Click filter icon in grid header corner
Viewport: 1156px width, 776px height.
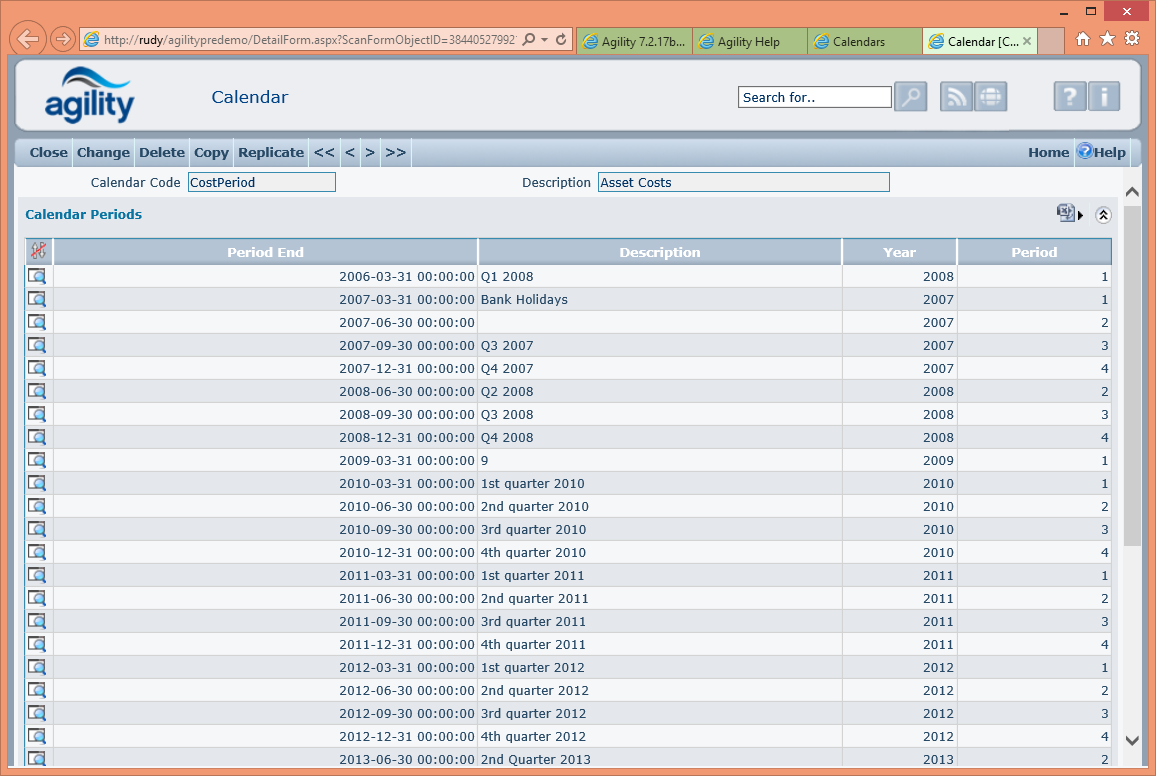pos(39,252)
